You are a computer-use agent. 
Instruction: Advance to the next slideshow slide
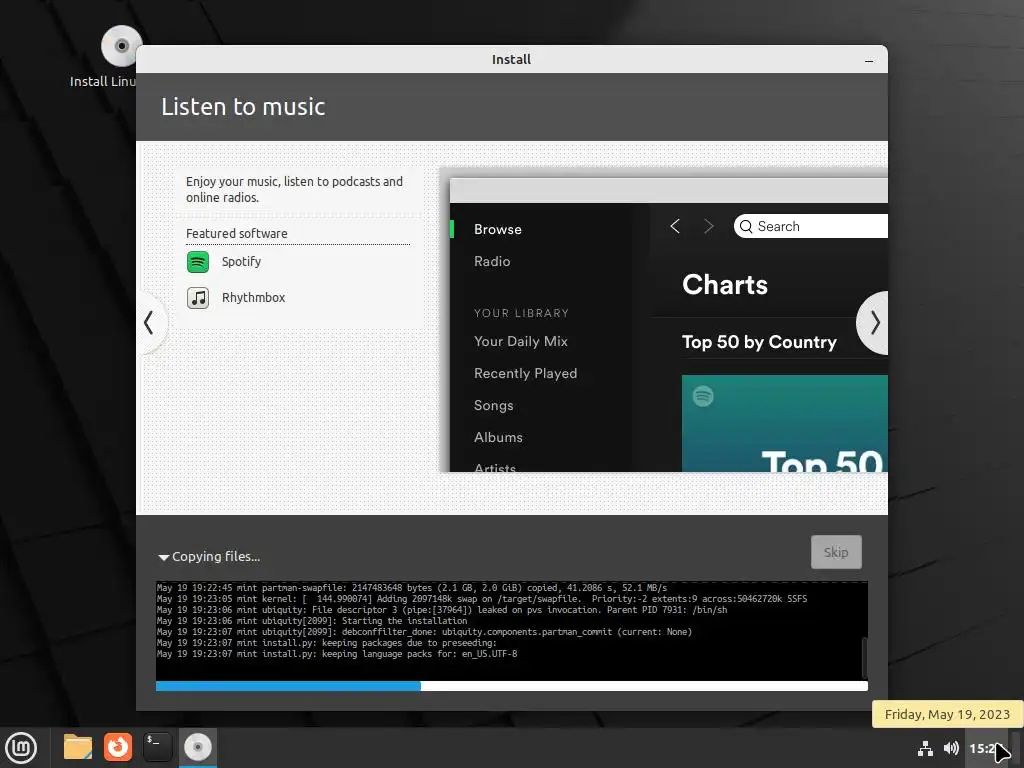[x=873, y=323]
